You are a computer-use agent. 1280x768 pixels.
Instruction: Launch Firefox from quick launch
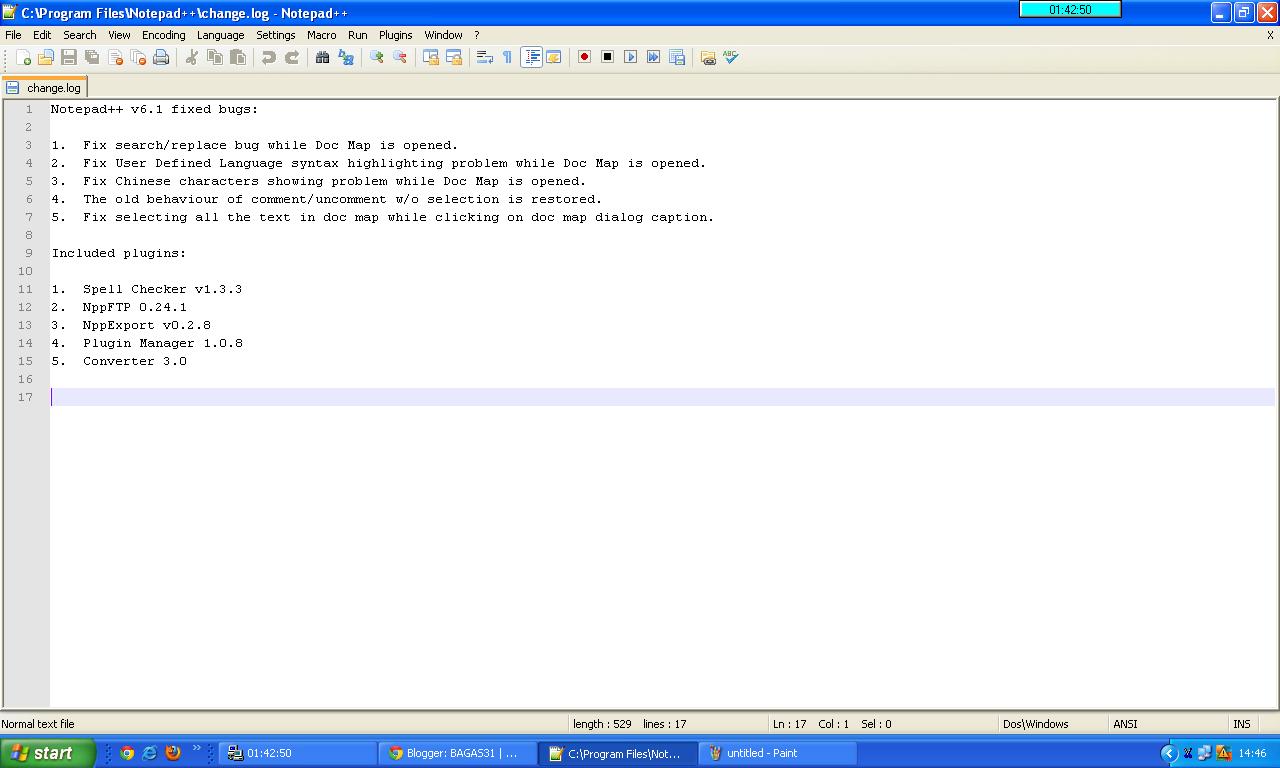(173, 753)
